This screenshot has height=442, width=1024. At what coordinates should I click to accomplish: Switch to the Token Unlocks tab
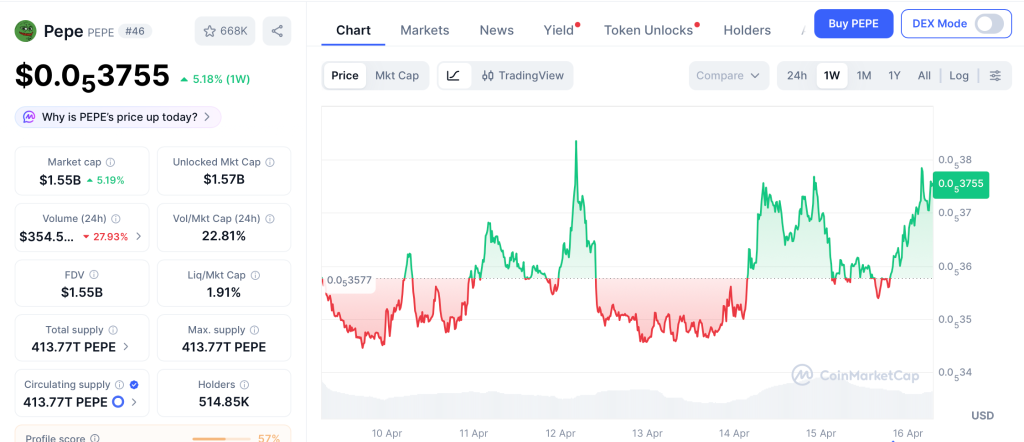coord(648,30)
